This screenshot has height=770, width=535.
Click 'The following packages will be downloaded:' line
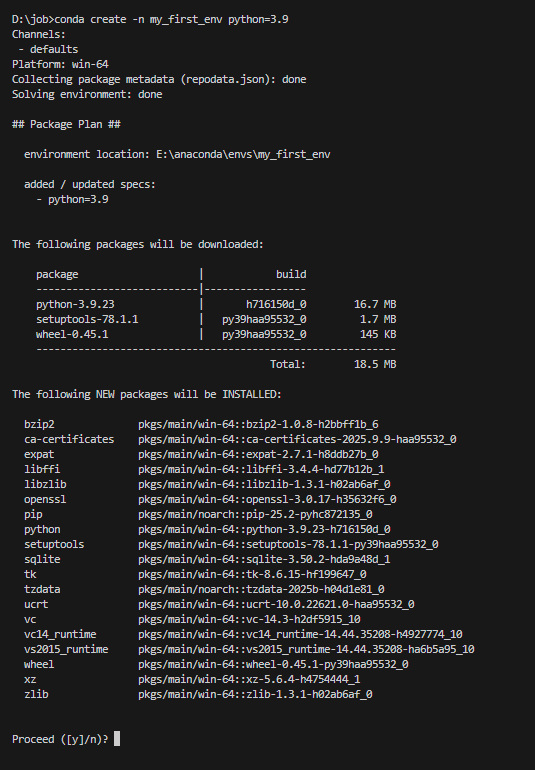pos(138,245)
